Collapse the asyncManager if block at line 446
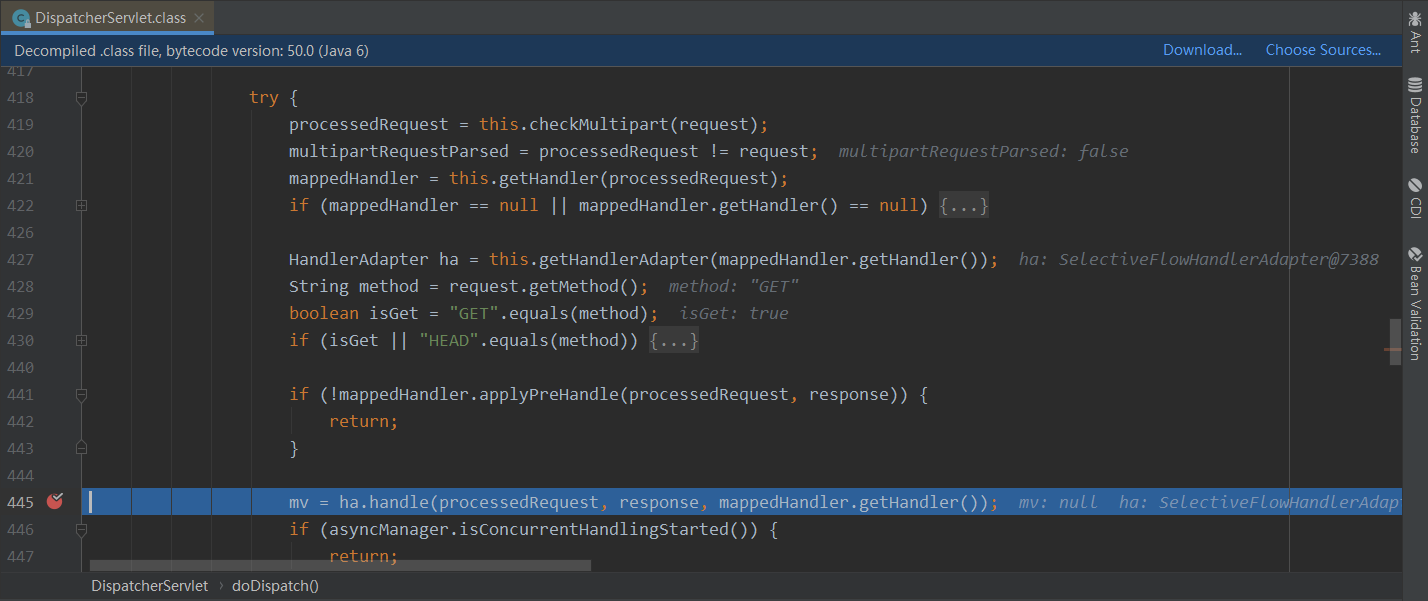Viewport: 1428px width, 601px height. click(81, 529)
